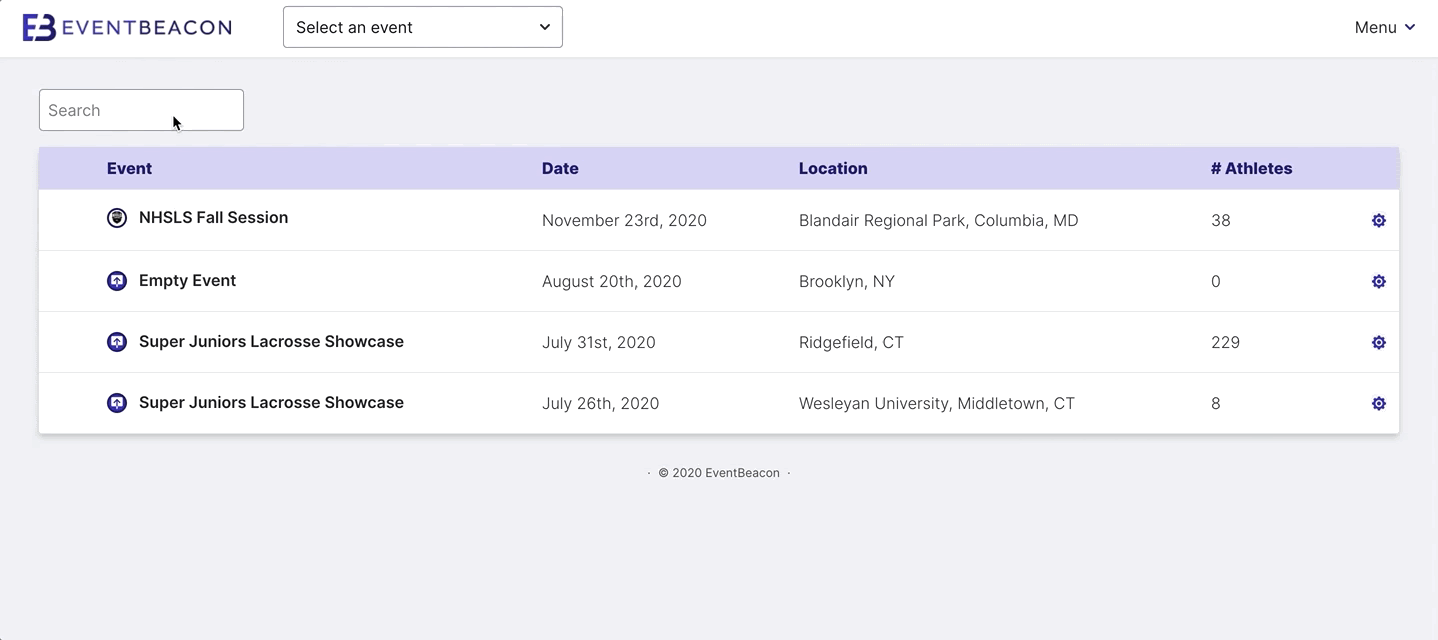Image resolution: width=1438 pixels, height=640 pixels.
Task: Open gear settings for July 26th Showcase
Action: click(x=1379, y=403)
